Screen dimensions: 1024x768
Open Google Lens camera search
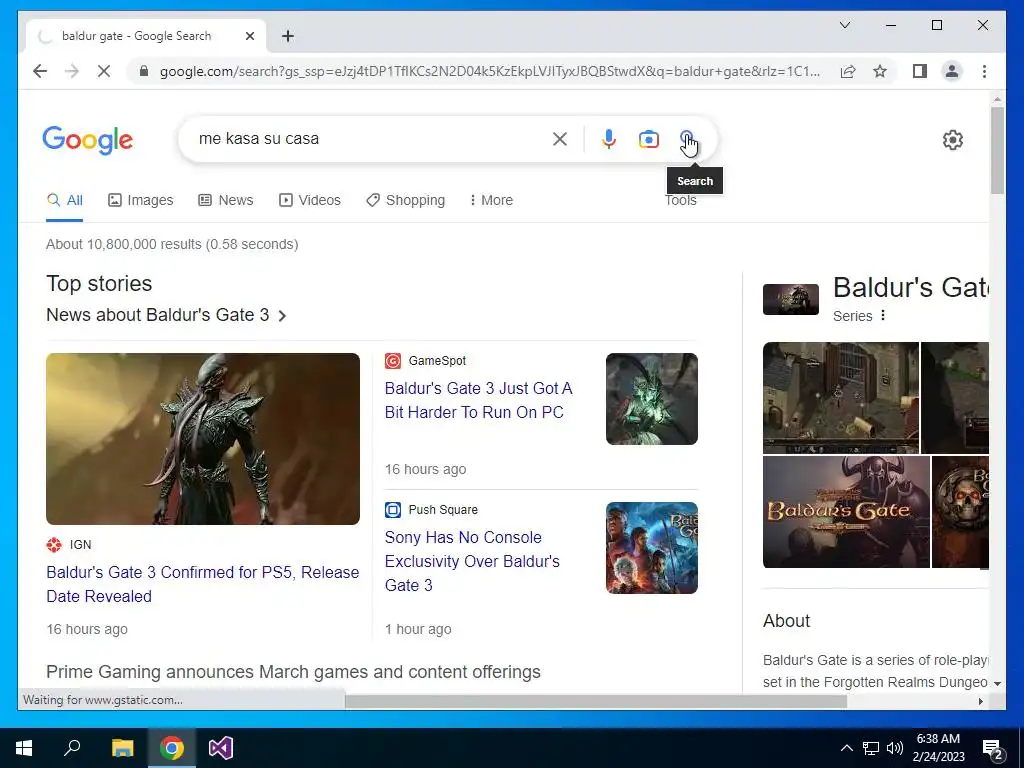648,139
